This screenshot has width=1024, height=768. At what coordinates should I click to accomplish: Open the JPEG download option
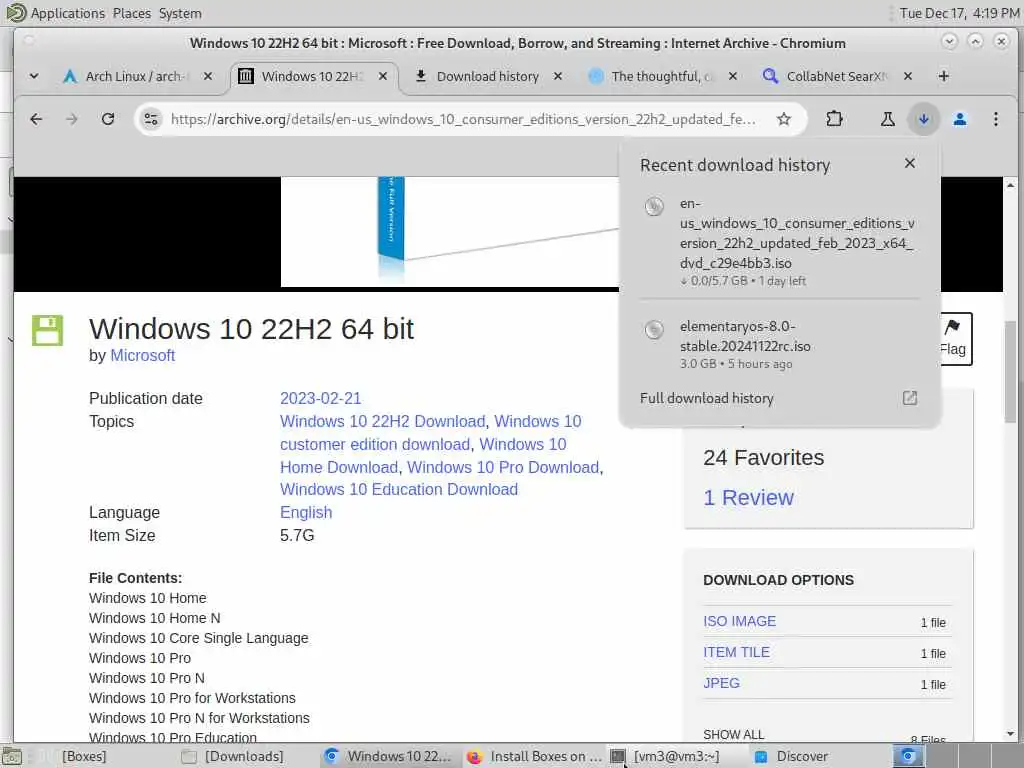721,683
